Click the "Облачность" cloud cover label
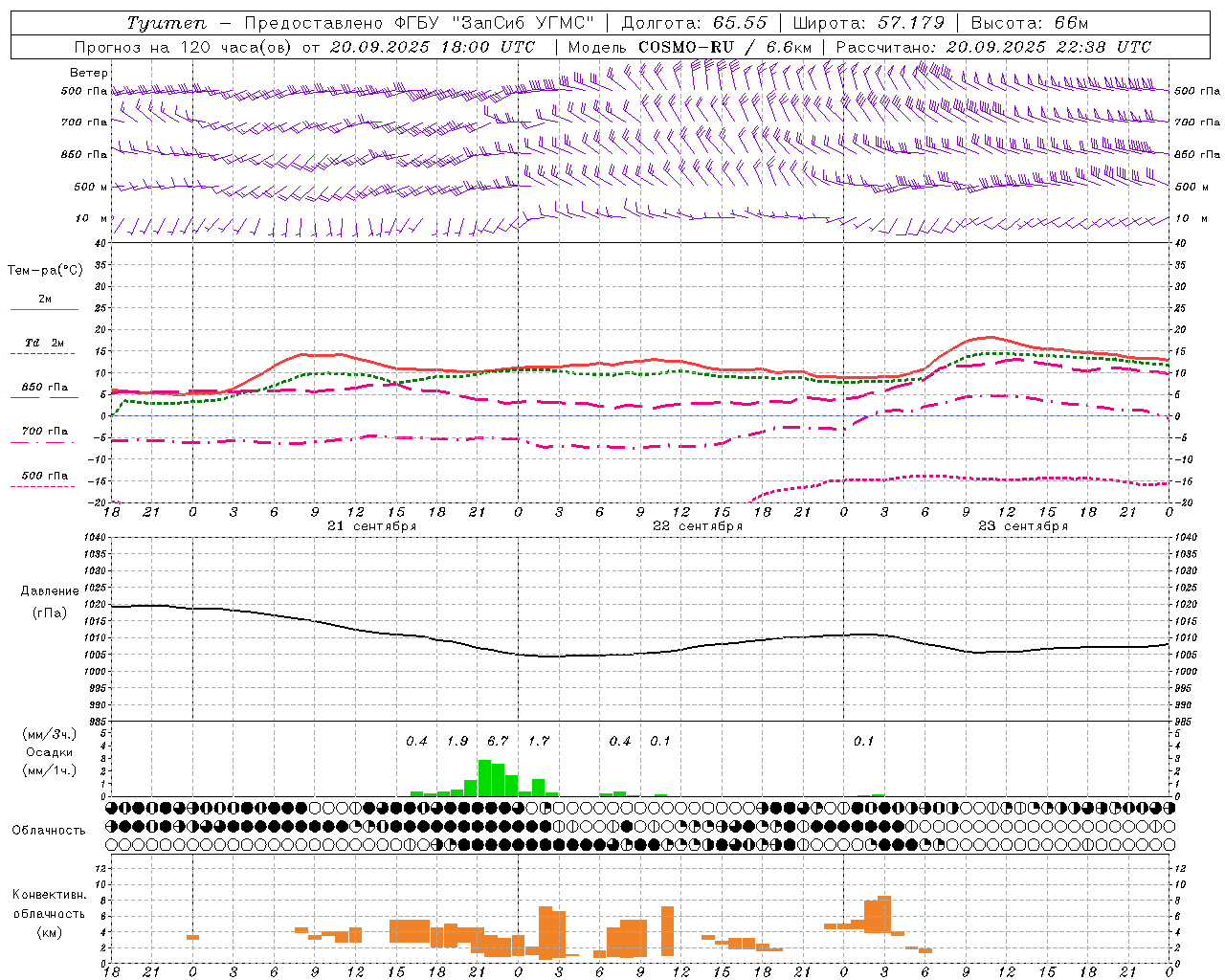The height and width of the screenshot is (980, 1225). point(49,831)
